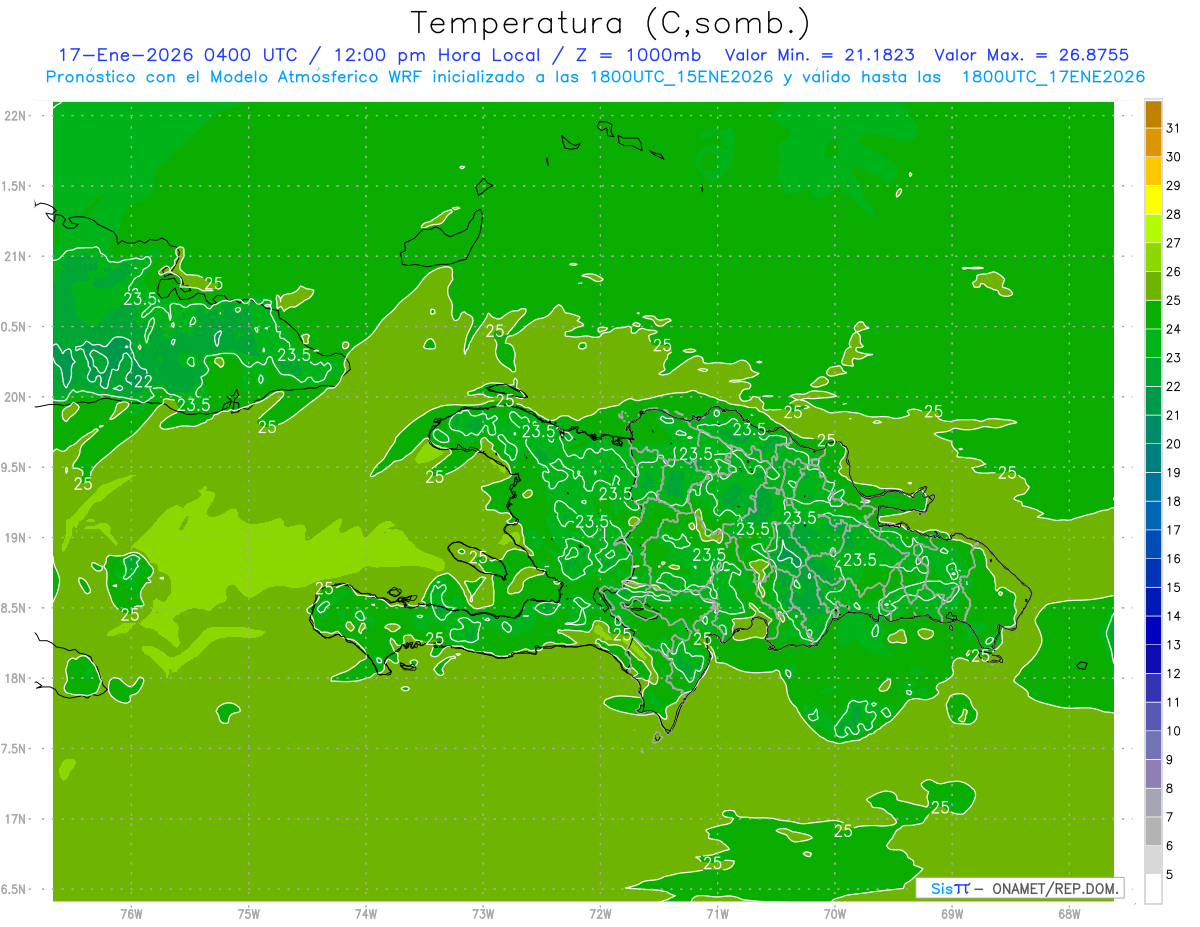
Task: Click the "21N" latitude axis label
Action: click(15, 257)
